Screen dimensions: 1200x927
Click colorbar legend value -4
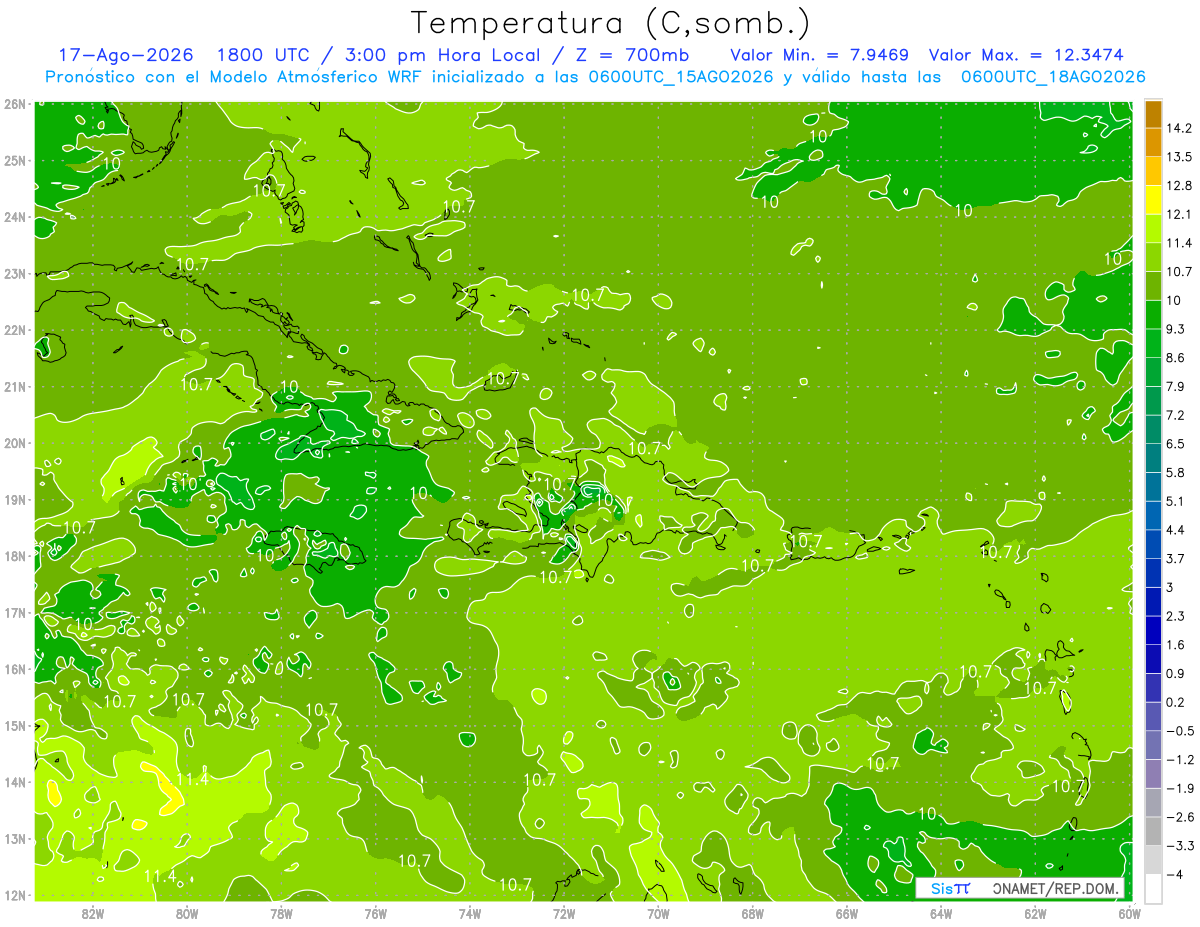tap(1175, 874)
